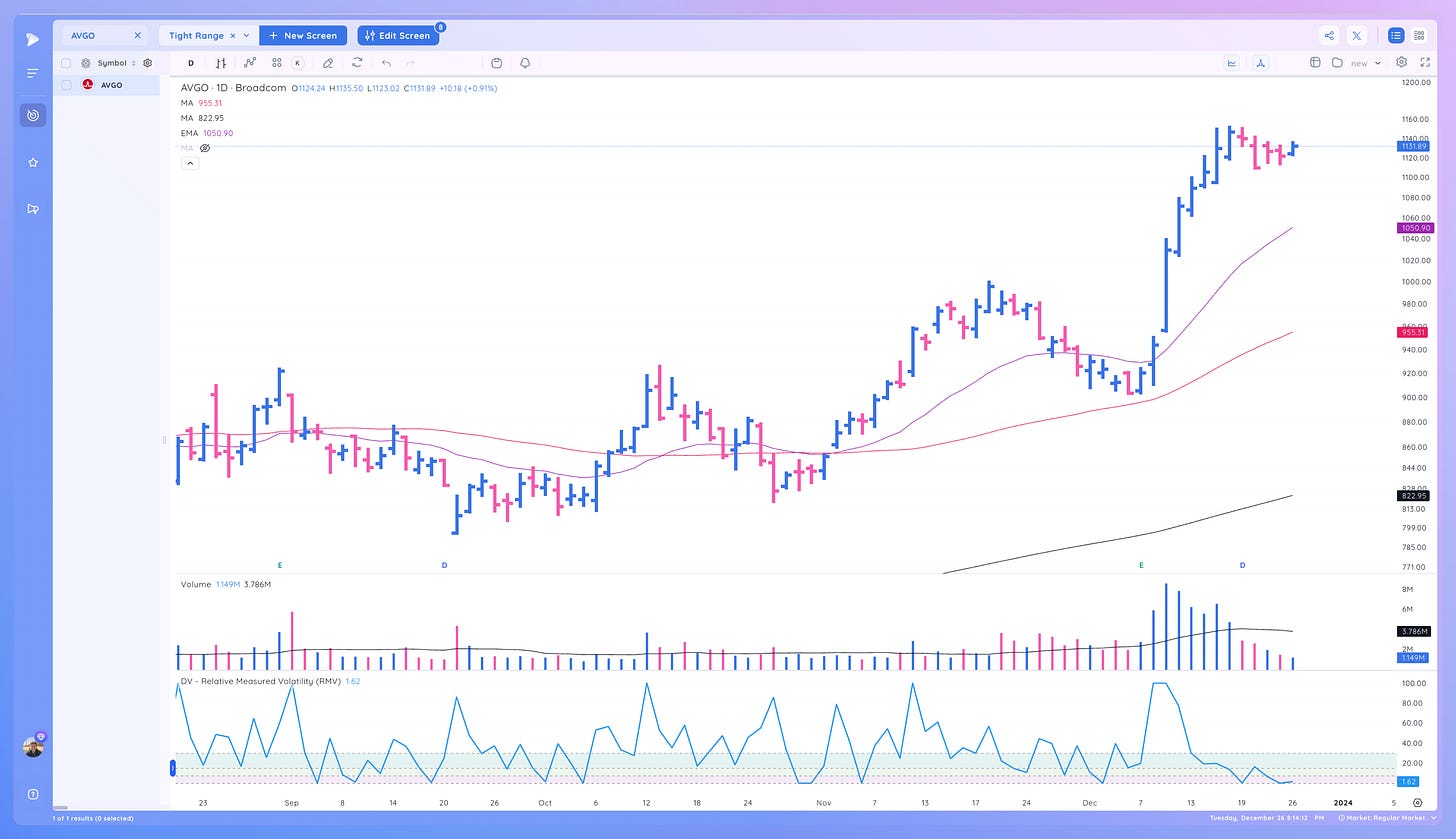Click the EMA 1050.90 indicator label

[x=207, y=133]
